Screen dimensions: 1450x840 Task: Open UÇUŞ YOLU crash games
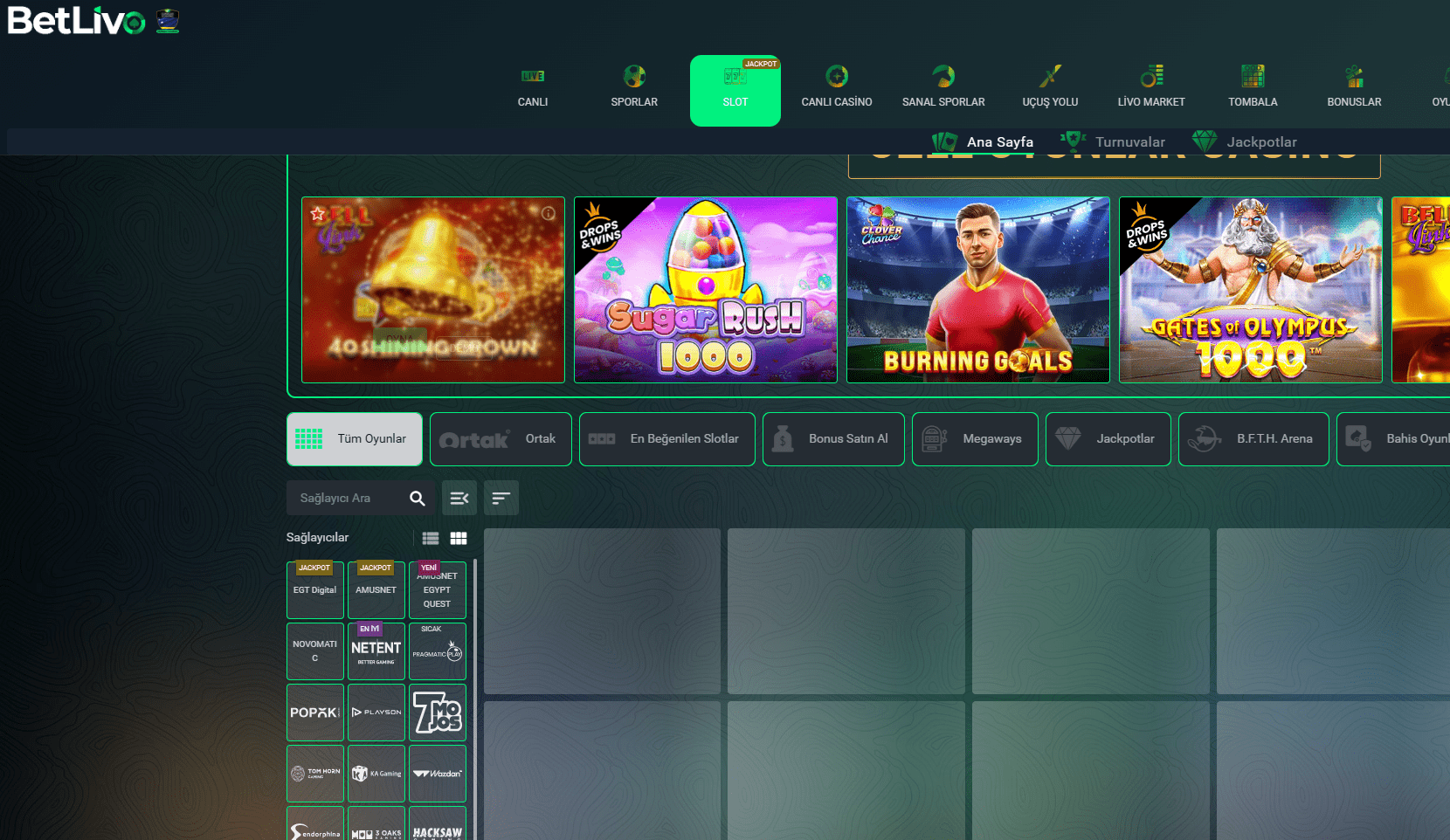point(1050,89)
